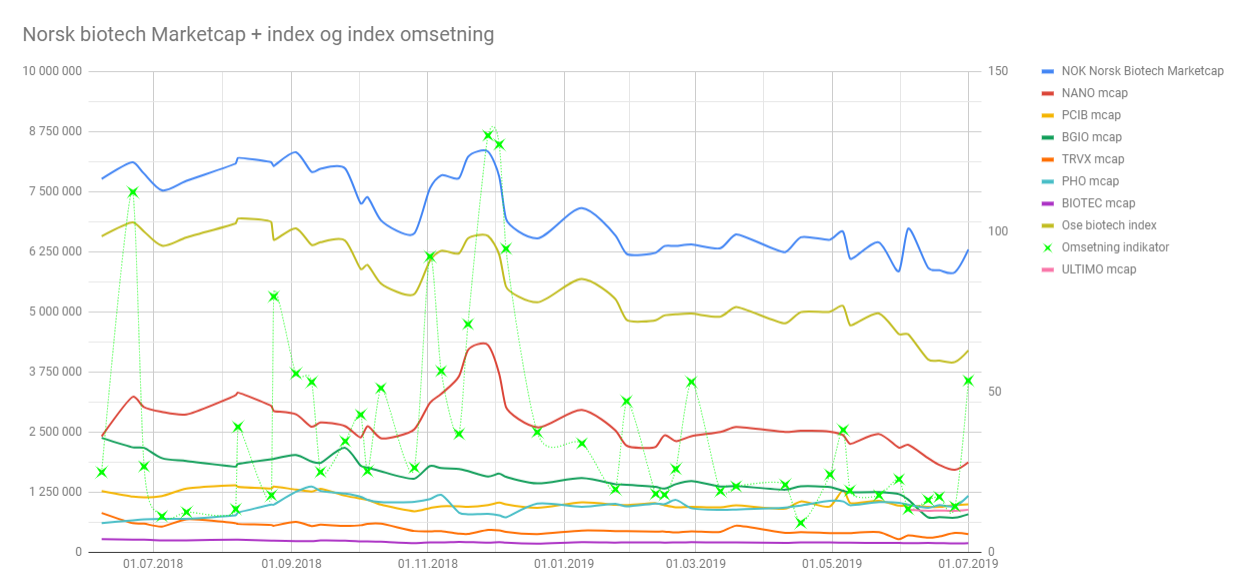Select the 150 label on right axis

(997, 71)
